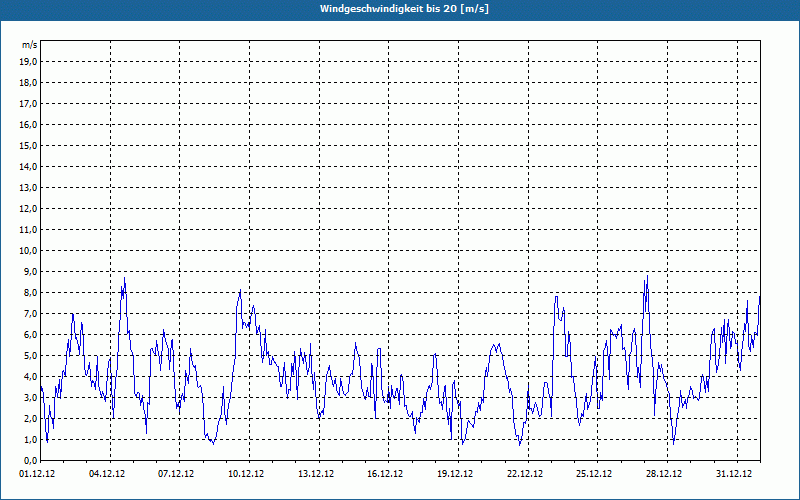Image resolution: width=800 pixels, height=500 pixels.
Task: Click the 8,0 y-axis label
Action: coord(30,292)
